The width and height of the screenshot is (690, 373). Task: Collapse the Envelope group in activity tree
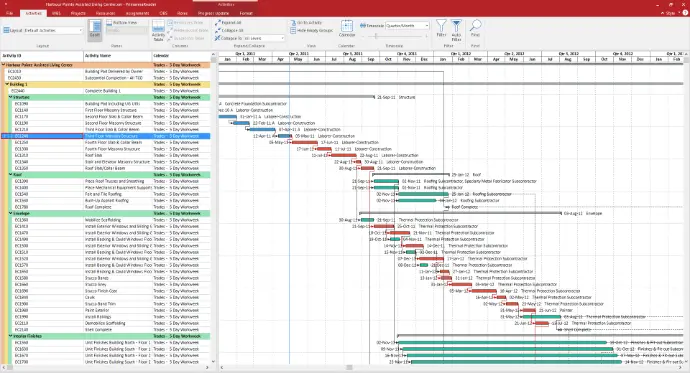11,213
